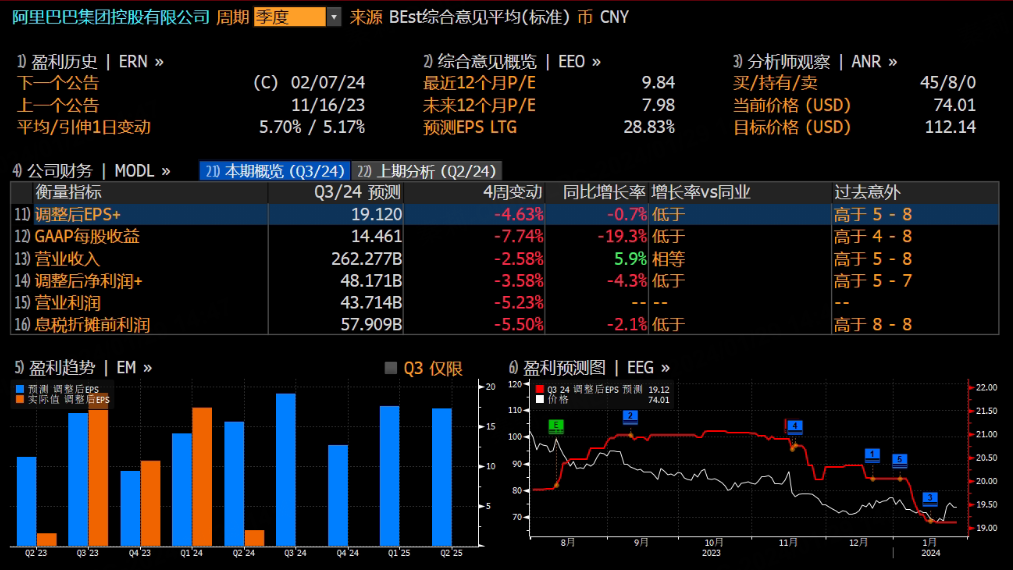Click the Q3 24 forecast bar in earnings trend

(286, 470)
